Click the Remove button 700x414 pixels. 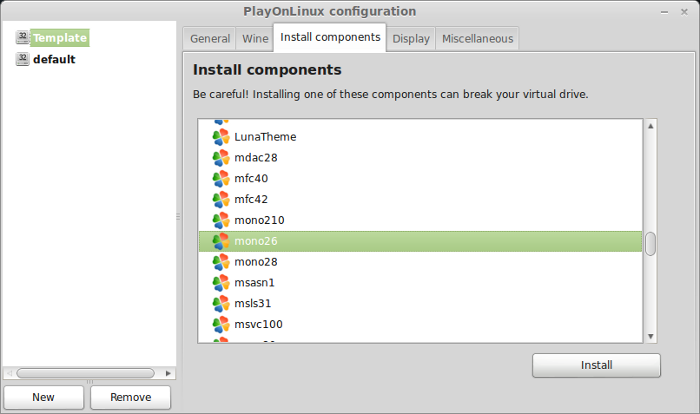pos(130,397)
